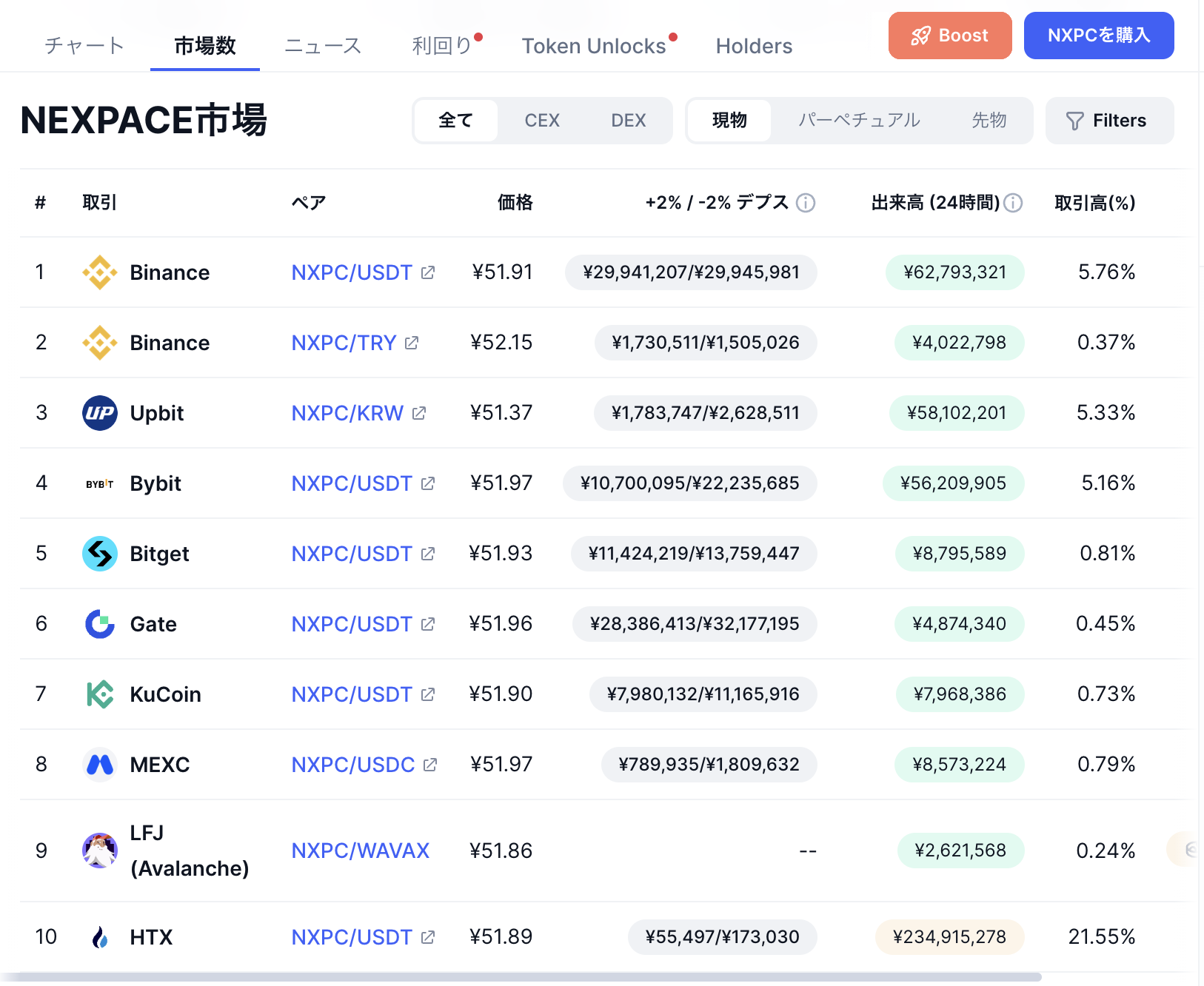Click the ¥58,102,201 Upbit volume badge
Image resolution: width=1204 pixels, height=986 pixels.
(x=957, y=413)
